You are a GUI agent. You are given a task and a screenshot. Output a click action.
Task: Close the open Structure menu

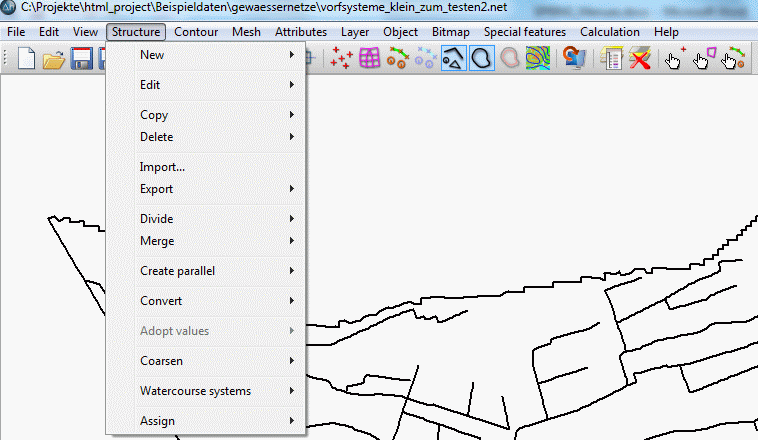coord(136,32)
